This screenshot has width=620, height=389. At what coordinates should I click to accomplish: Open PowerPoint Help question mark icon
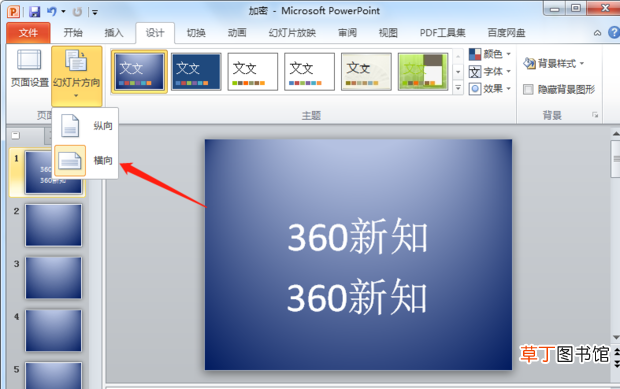point(614,32)
